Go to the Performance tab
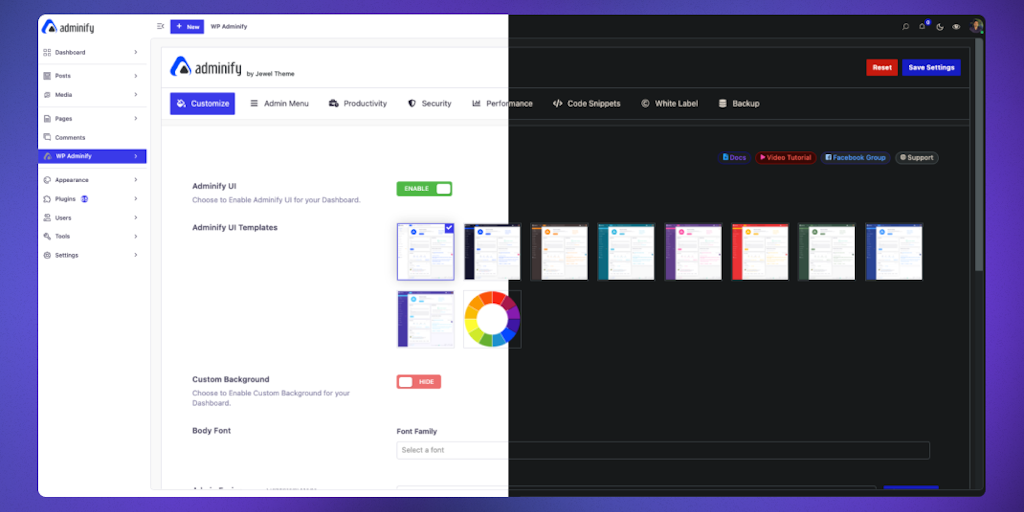 coord(502,103)
